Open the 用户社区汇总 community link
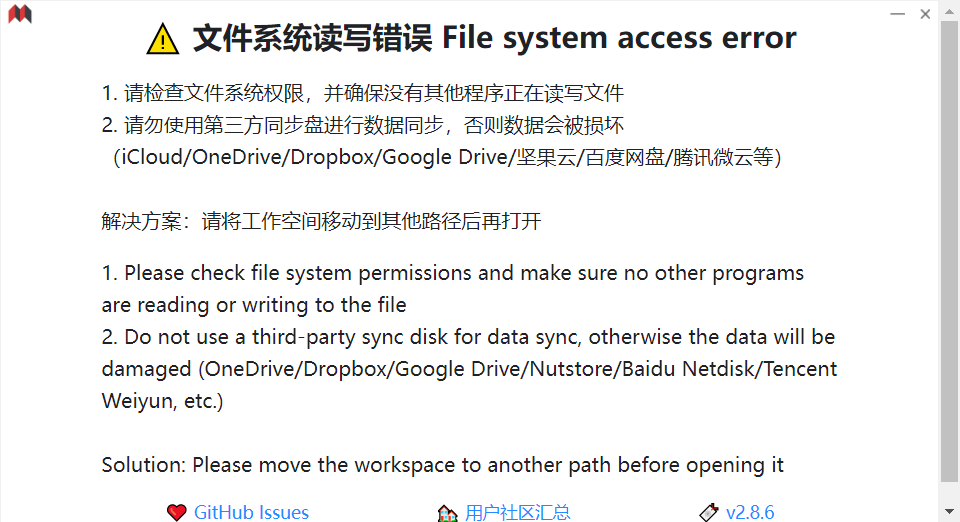The width and height of the screenshot is (960, 522). [x=517, y=512]
